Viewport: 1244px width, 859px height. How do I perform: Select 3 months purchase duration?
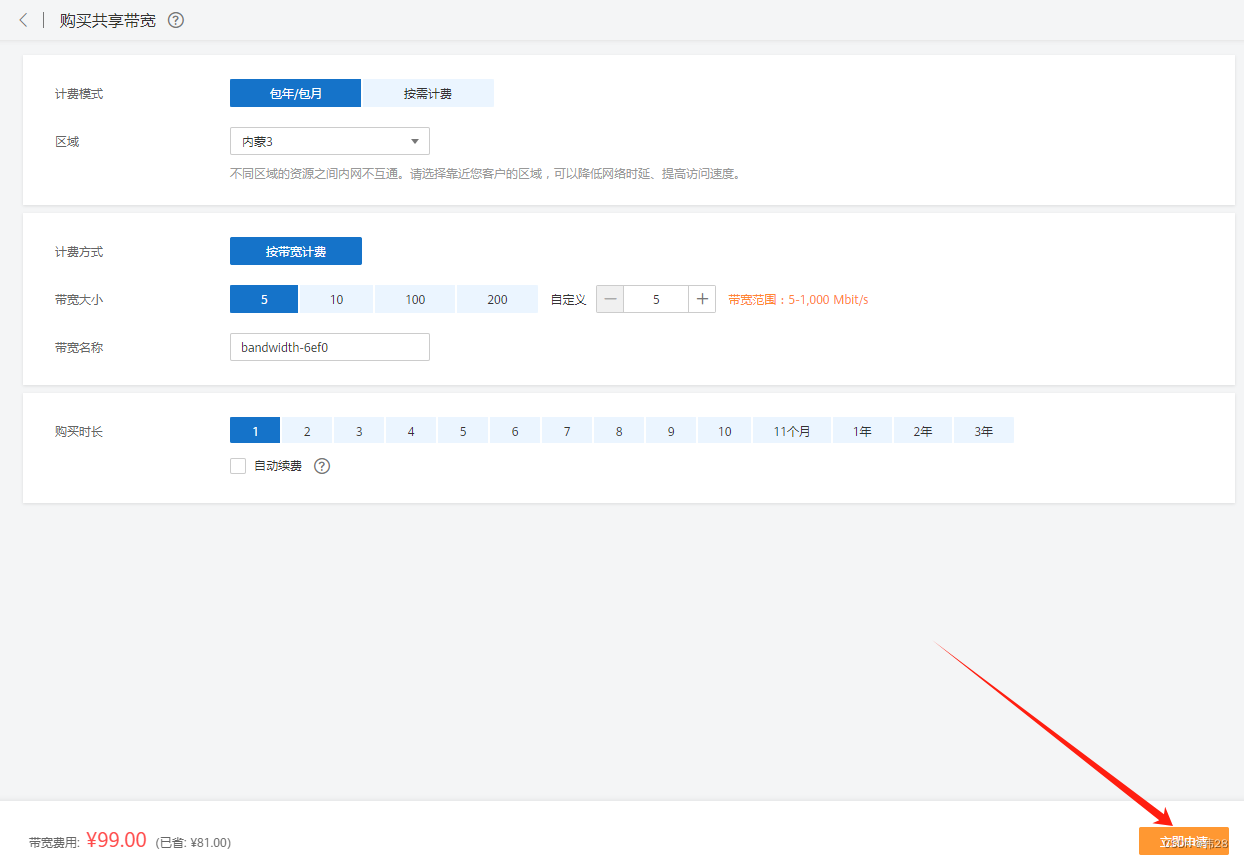[x=359, y=432]
